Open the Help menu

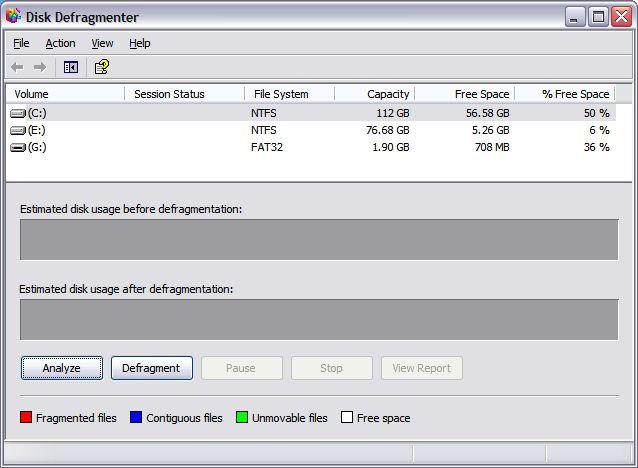pos(140,43)
